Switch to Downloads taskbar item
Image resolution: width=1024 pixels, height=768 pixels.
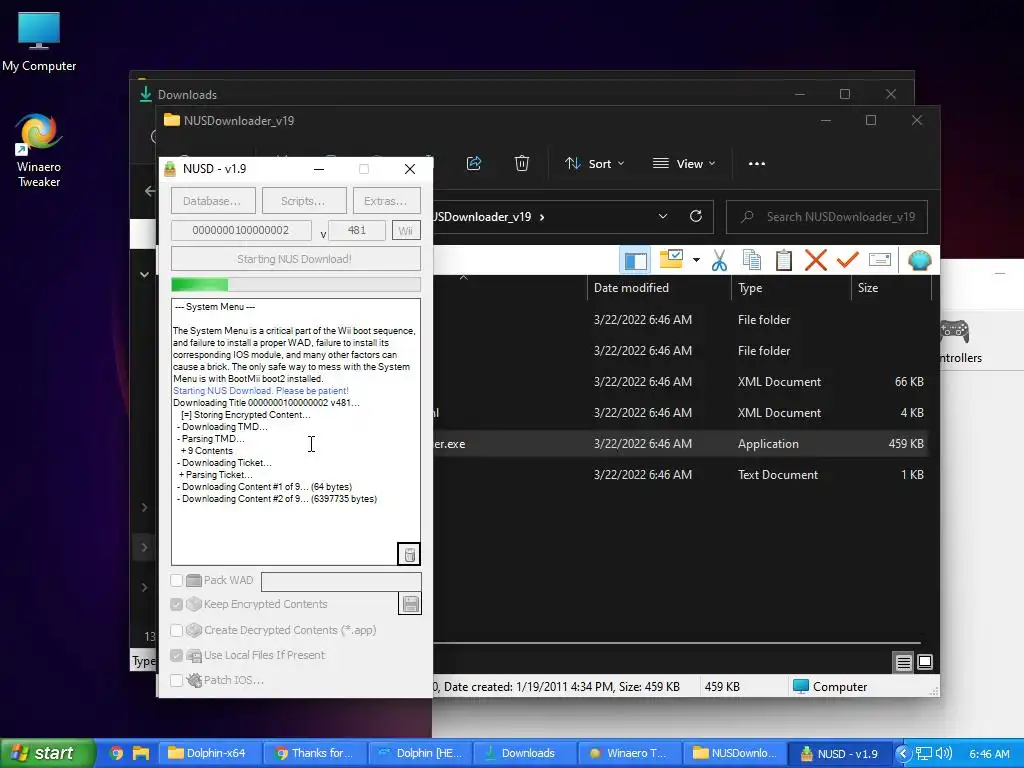pos(525,753)
